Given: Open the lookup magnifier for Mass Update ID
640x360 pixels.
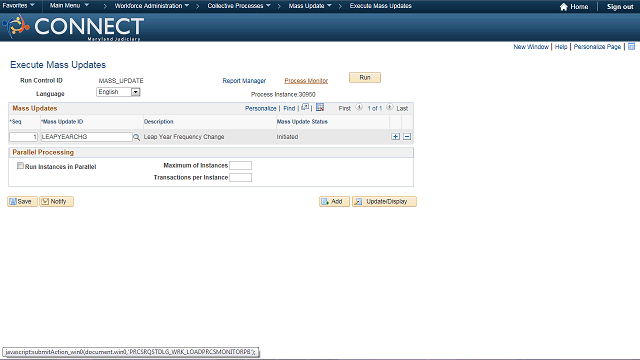Looking at the screenshot, I should 137,137.
